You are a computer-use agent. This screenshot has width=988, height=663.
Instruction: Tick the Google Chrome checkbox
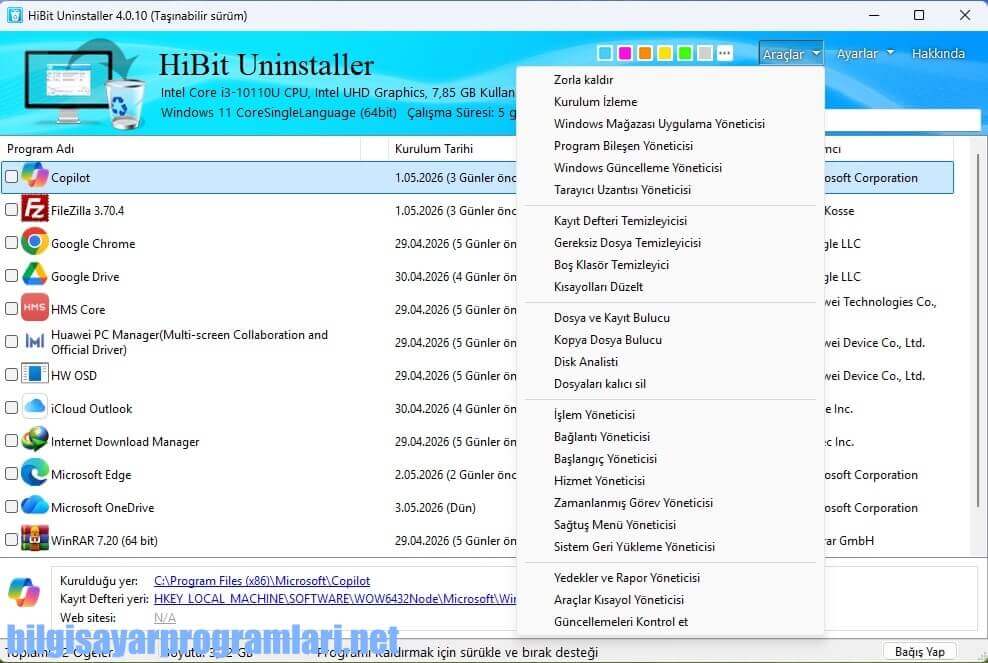coord(11,243)
